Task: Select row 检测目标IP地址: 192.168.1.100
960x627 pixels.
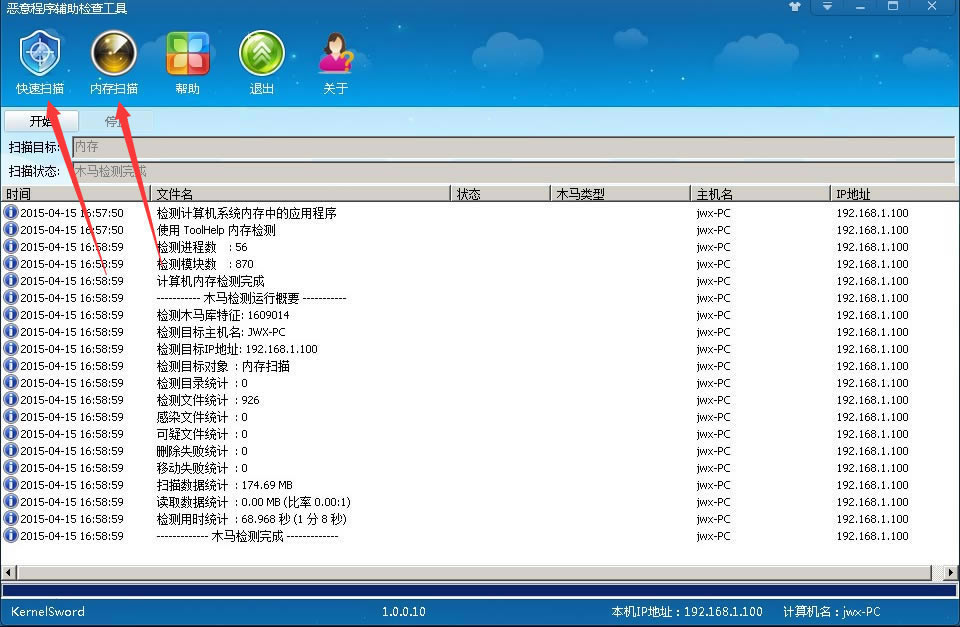Action: [x=480, y=349]
